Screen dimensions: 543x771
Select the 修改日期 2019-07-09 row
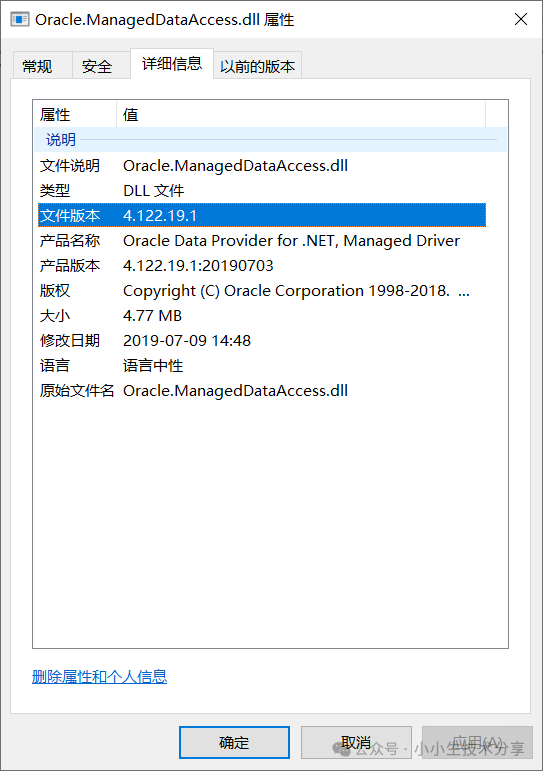pos(262,340)
